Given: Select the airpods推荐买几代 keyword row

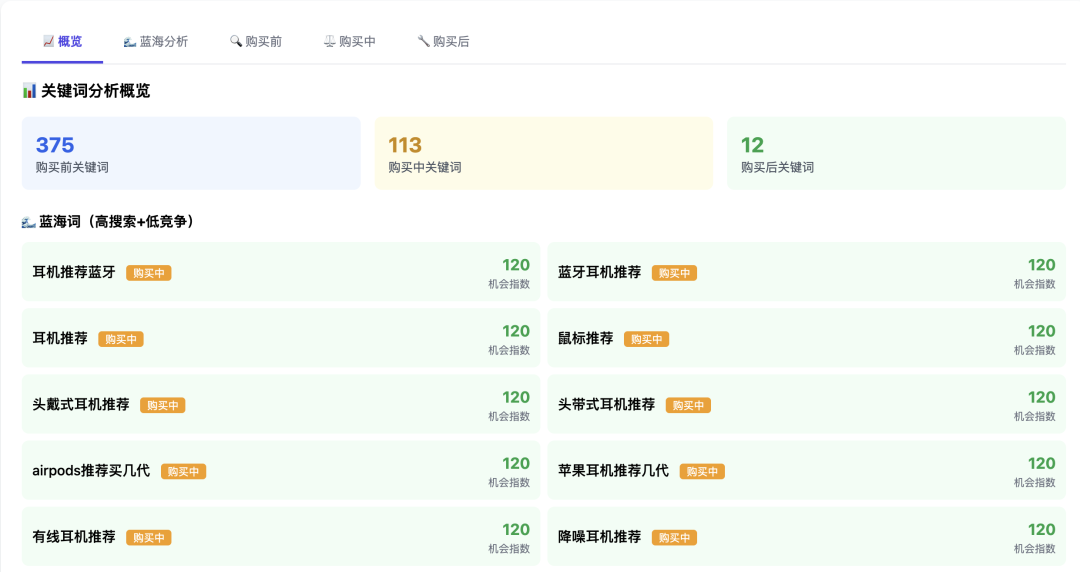Looking at the screenshot, I should (280, 470).
